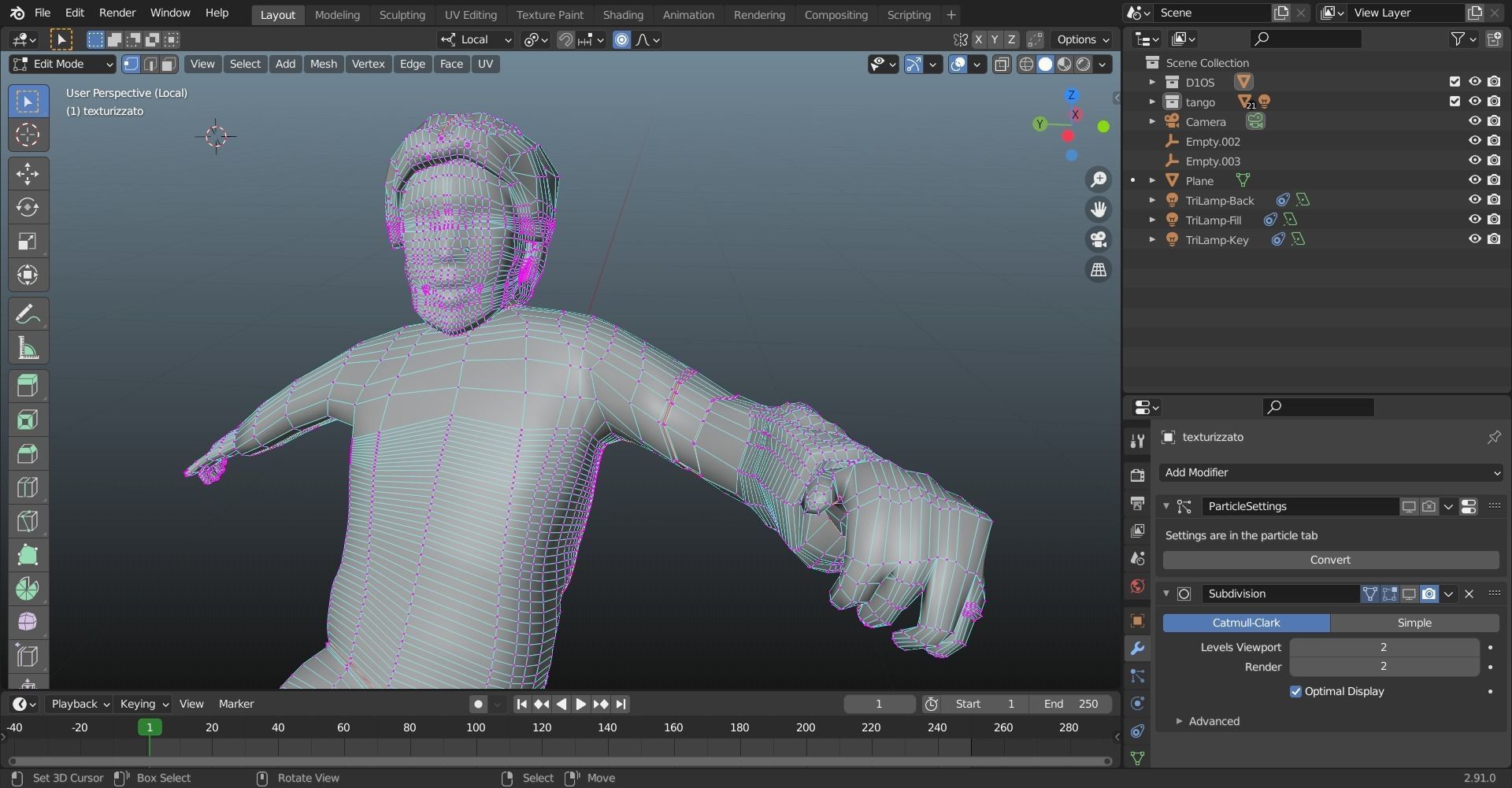Play the animation forward
The height and width of the screenshot is (788, 1512).
pyautogui.click(x=581, y=704)
